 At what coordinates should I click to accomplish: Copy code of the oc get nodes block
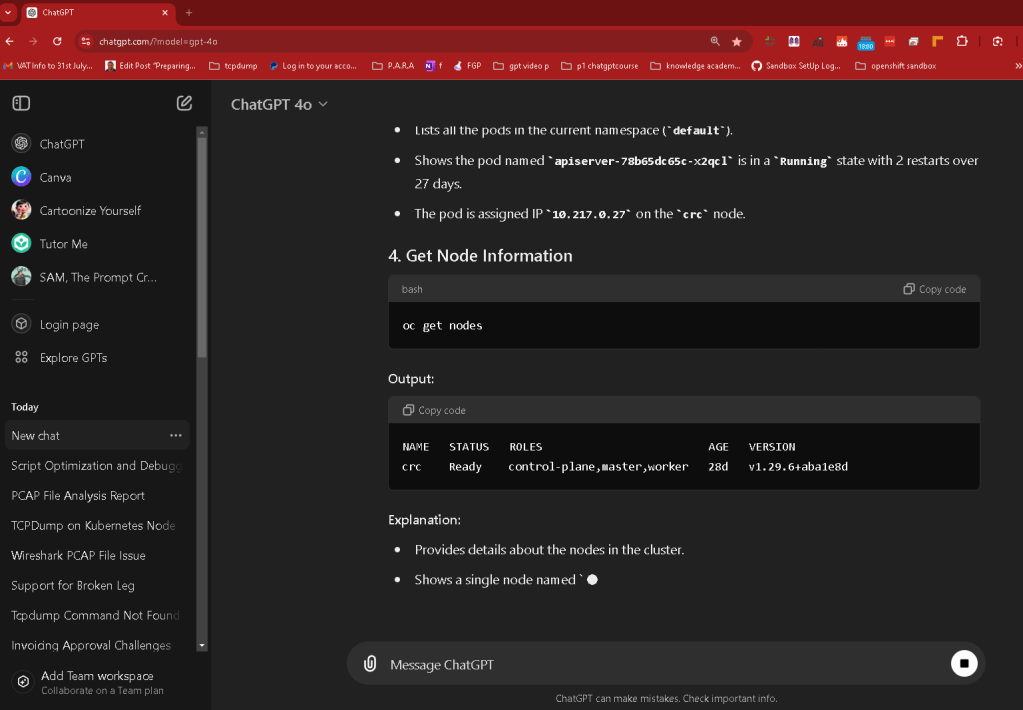[x=934, y=289]
